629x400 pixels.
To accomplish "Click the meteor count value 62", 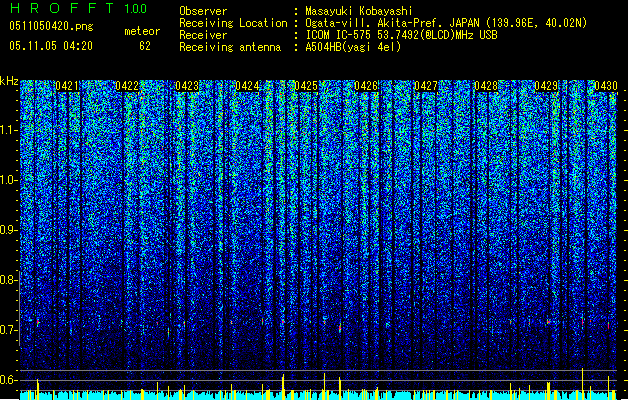I will tap(145, 46).
